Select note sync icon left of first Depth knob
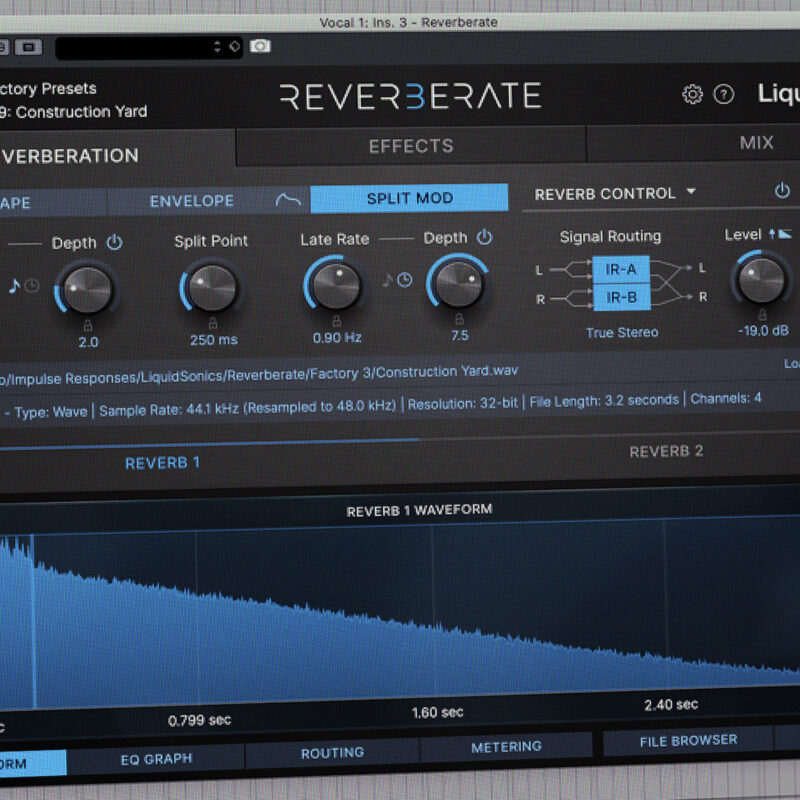The height and width of the screenshot is (800, 800). 14,286
